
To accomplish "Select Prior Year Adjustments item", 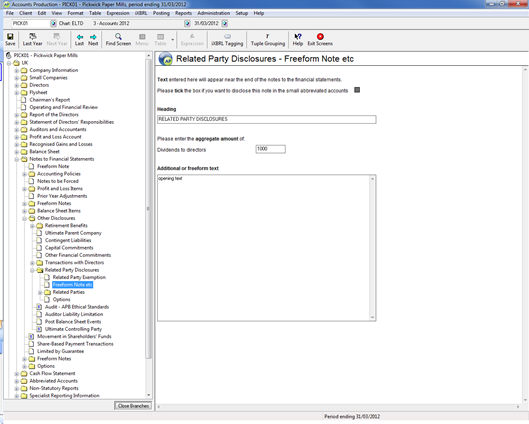I will click(62, 196).
